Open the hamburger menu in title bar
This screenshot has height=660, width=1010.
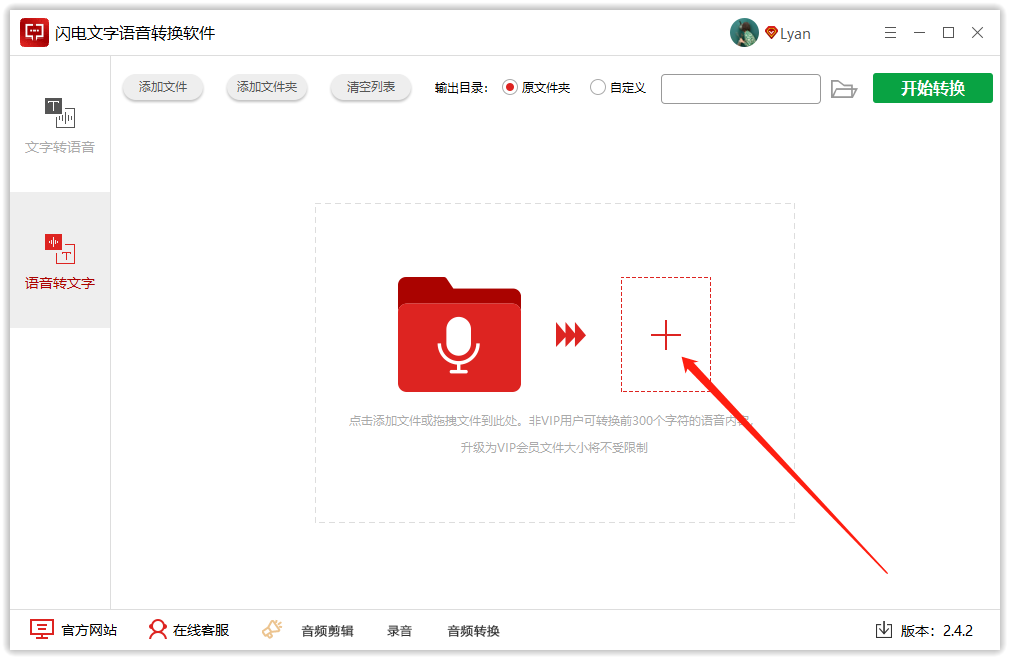(x=890, y=32)
